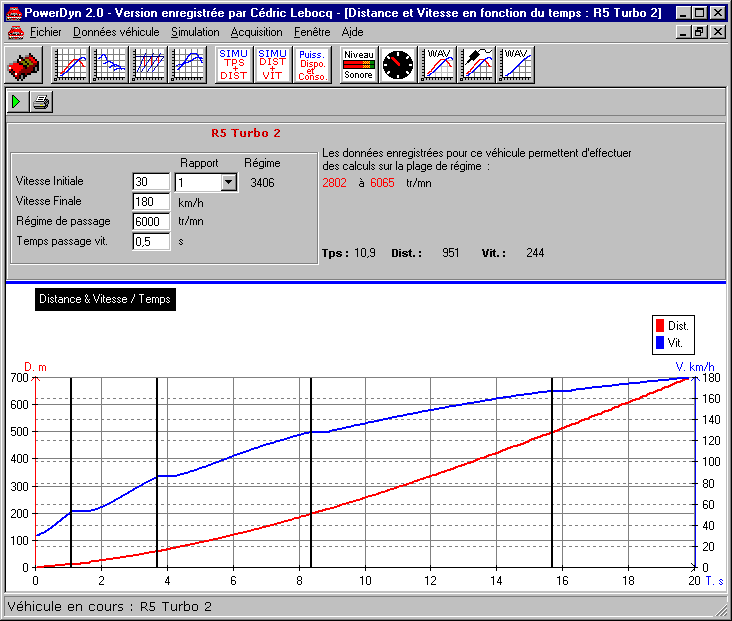Click the red Dist. legend swatch
Screen dimensions: 732x621
tap(659, 326)
